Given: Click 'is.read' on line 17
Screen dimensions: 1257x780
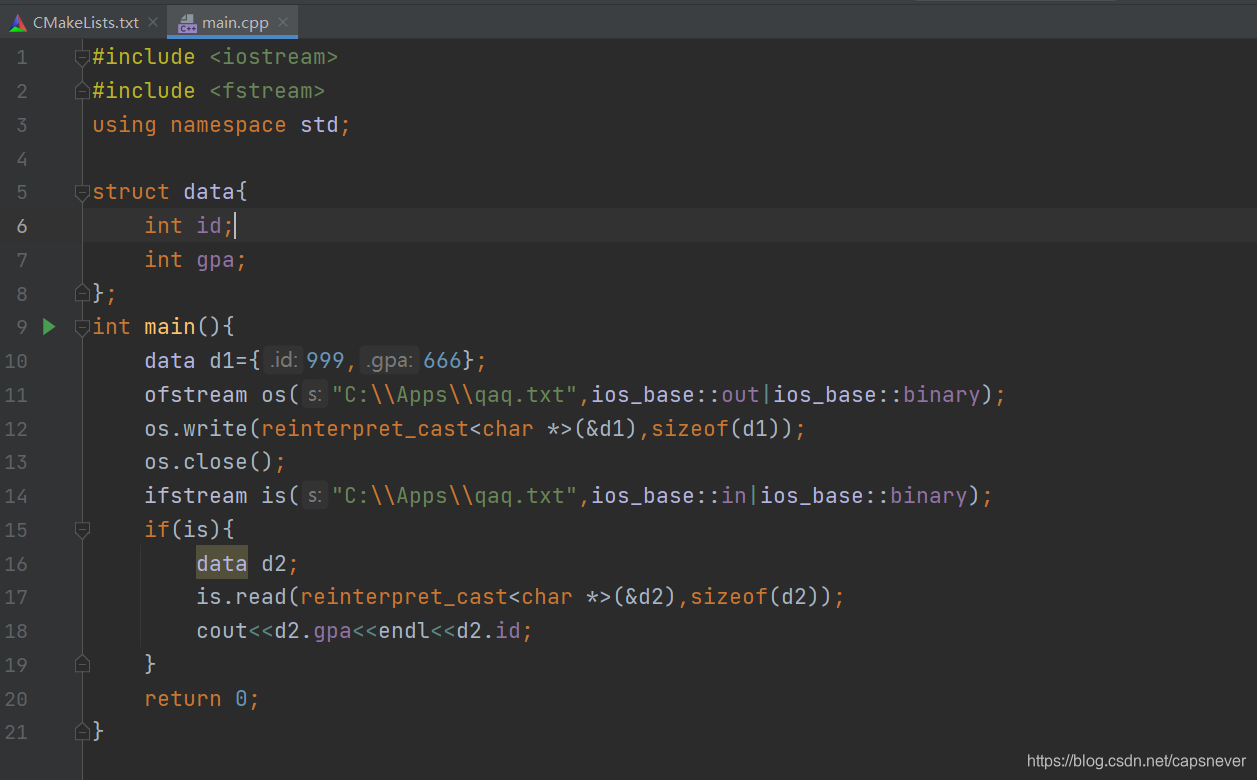Looking at the screenshot, I should pos(241,597).
